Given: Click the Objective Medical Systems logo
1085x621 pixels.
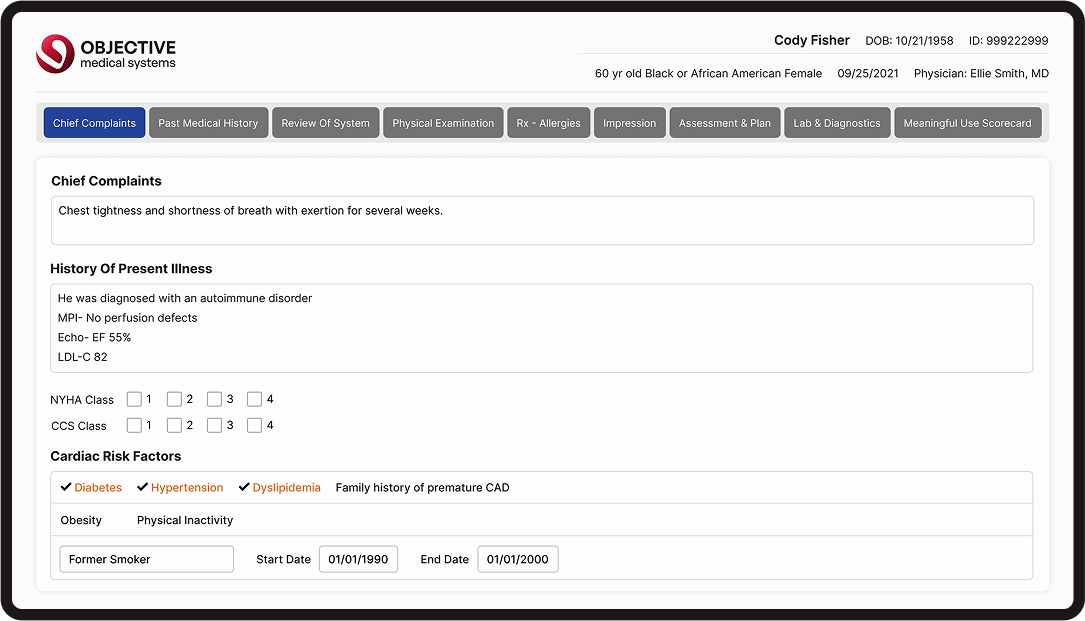Looking at the screenshot, I should click(x=106, y=54).
